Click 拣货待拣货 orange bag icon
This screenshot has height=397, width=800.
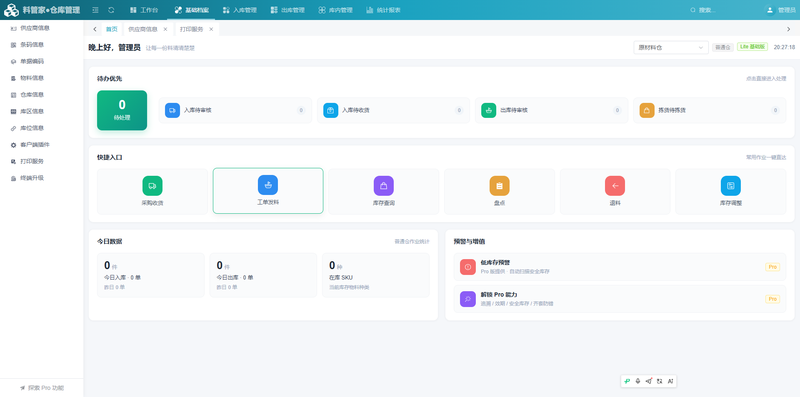pos(647,110)
